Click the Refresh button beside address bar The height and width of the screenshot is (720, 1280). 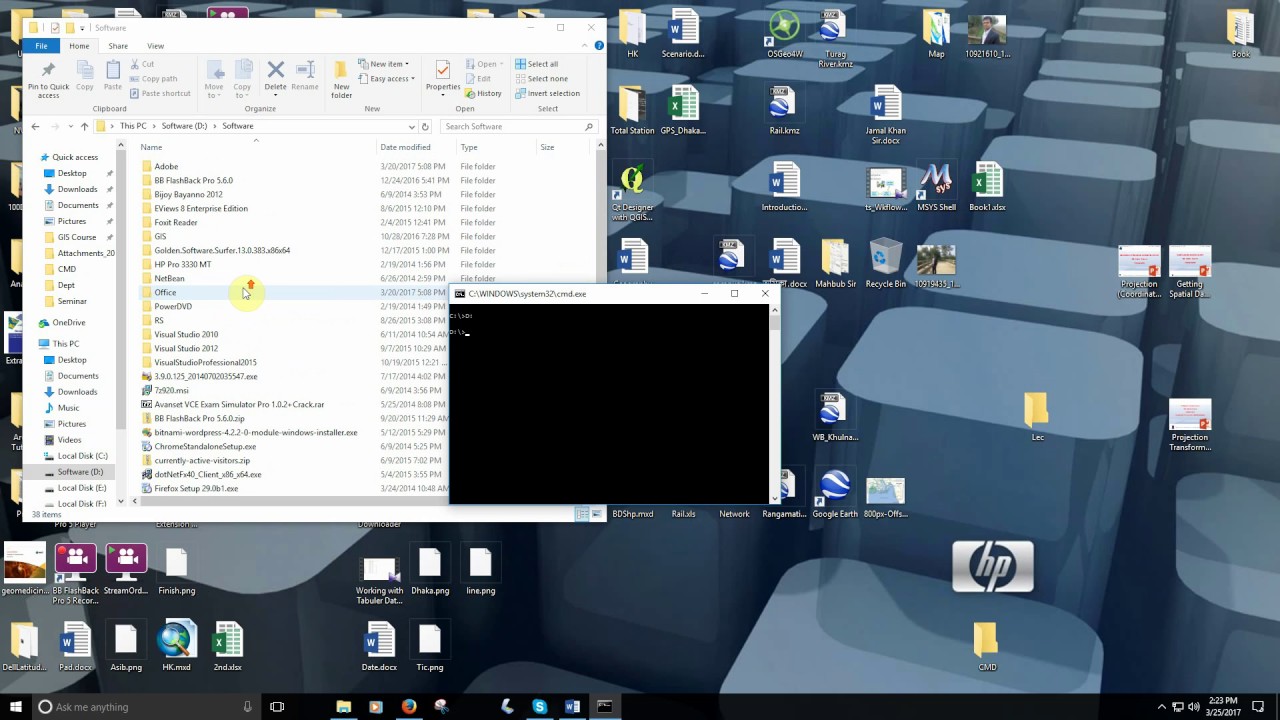(x=425, y=126)
